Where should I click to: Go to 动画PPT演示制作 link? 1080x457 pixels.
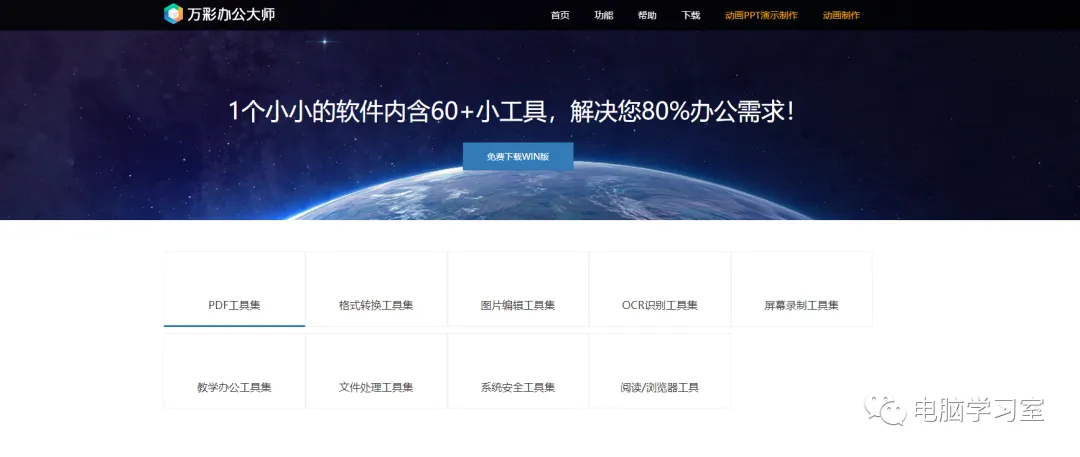761,15
